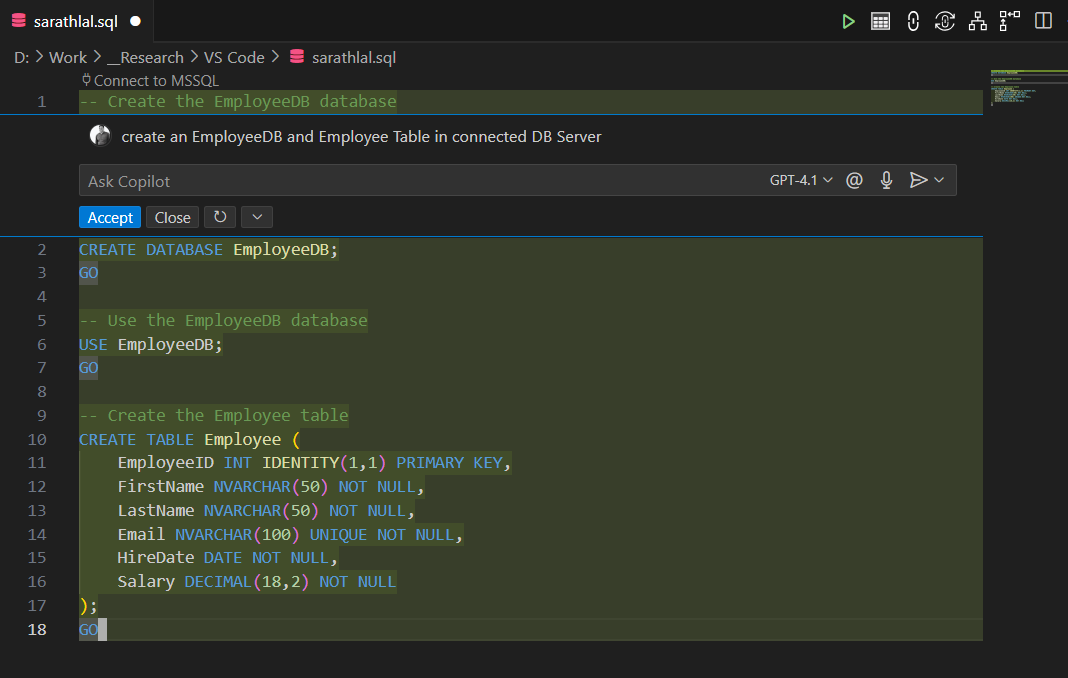Click the Connect to MSSQL link
1068x678 pixels.
155,80
